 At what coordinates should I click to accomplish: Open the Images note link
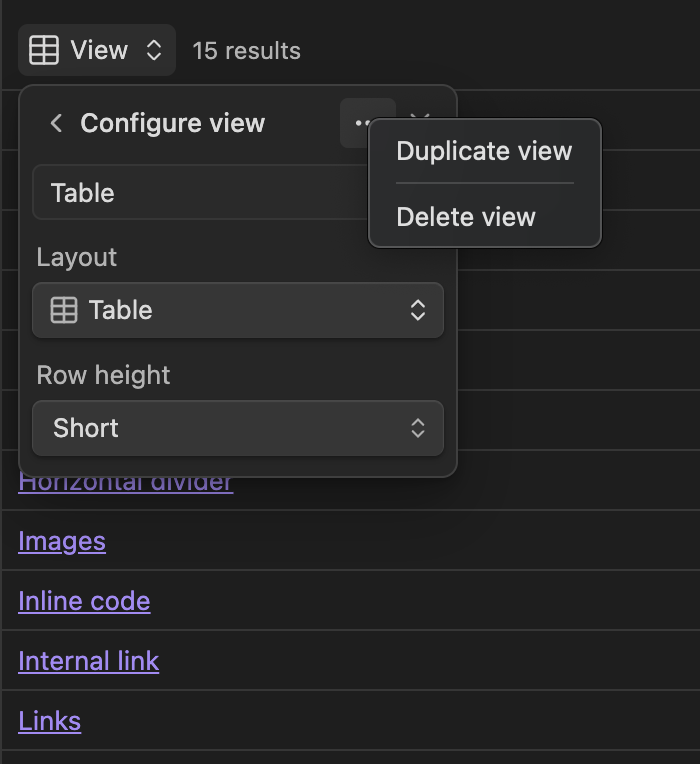(62, 541)
